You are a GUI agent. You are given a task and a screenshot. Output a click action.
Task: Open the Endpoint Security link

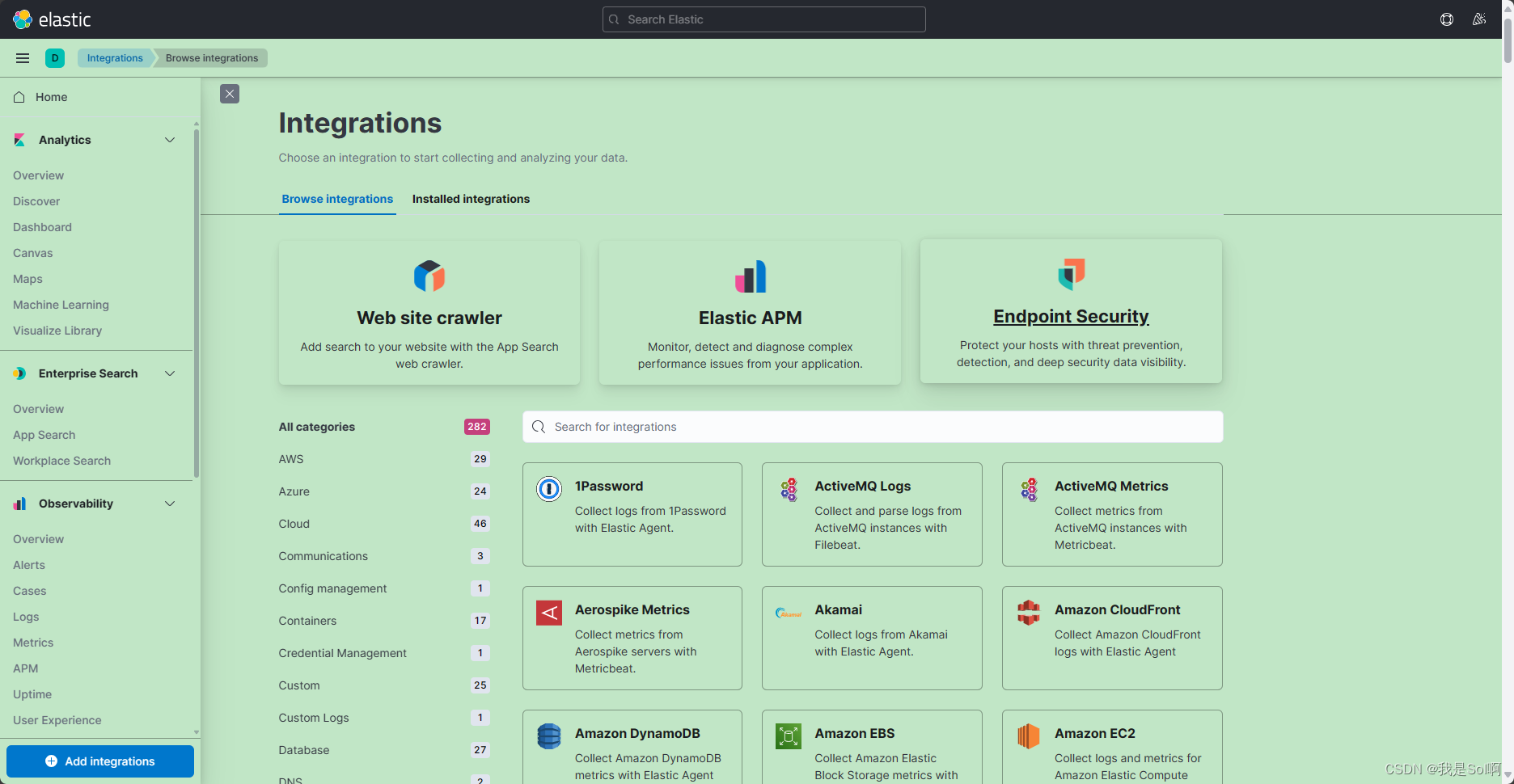pyautogui.click(x=1071, y=316)
